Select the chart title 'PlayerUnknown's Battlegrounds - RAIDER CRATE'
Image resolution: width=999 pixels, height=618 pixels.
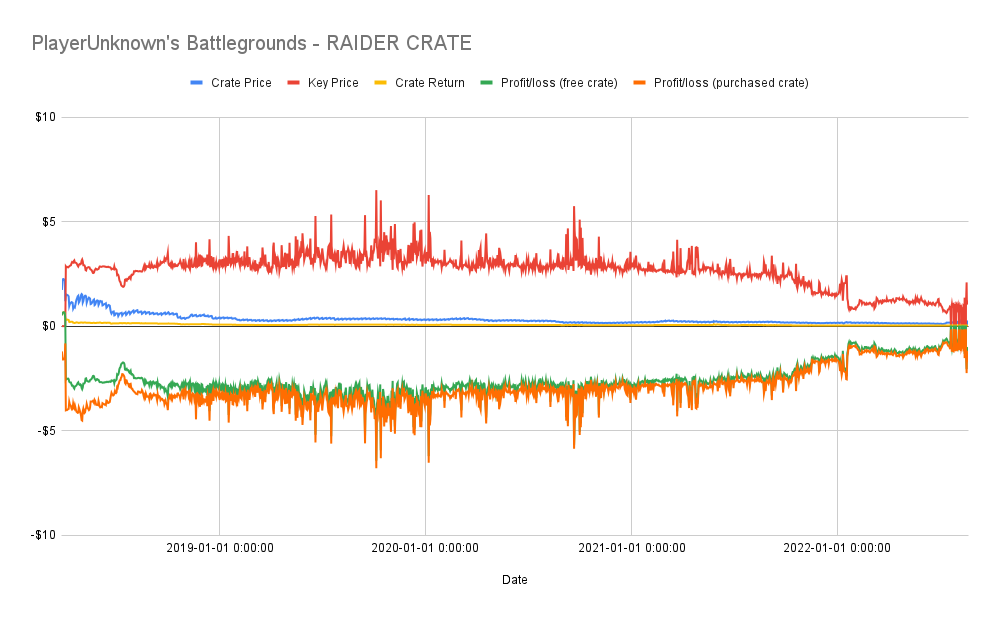click(252, 43)
